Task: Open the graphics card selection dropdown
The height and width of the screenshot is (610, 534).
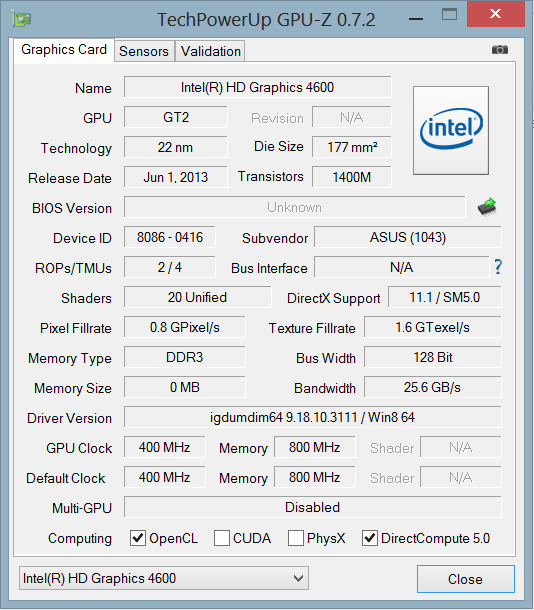Action: pos(164,578)
